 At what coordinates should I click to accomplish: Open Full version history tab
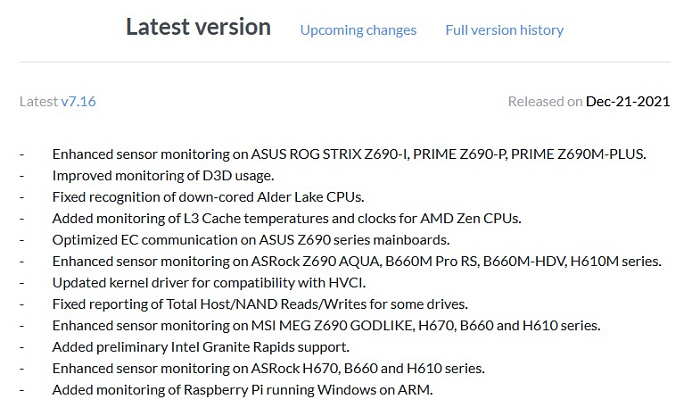[x=504, y=30]
